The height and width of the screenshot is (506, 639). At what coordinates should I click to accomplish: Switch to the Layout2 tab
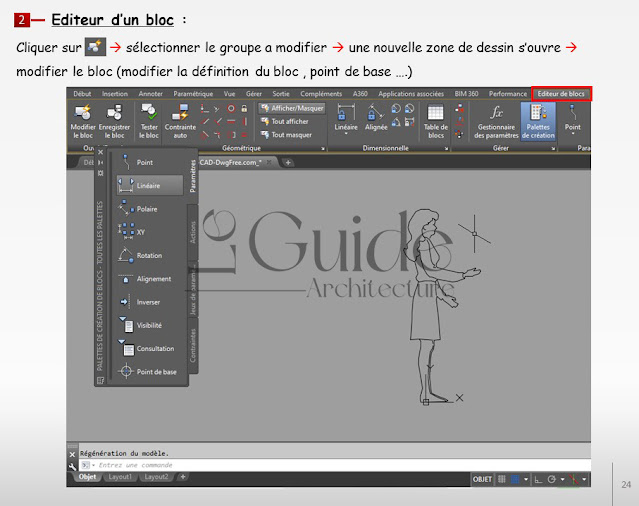[156, 477]
